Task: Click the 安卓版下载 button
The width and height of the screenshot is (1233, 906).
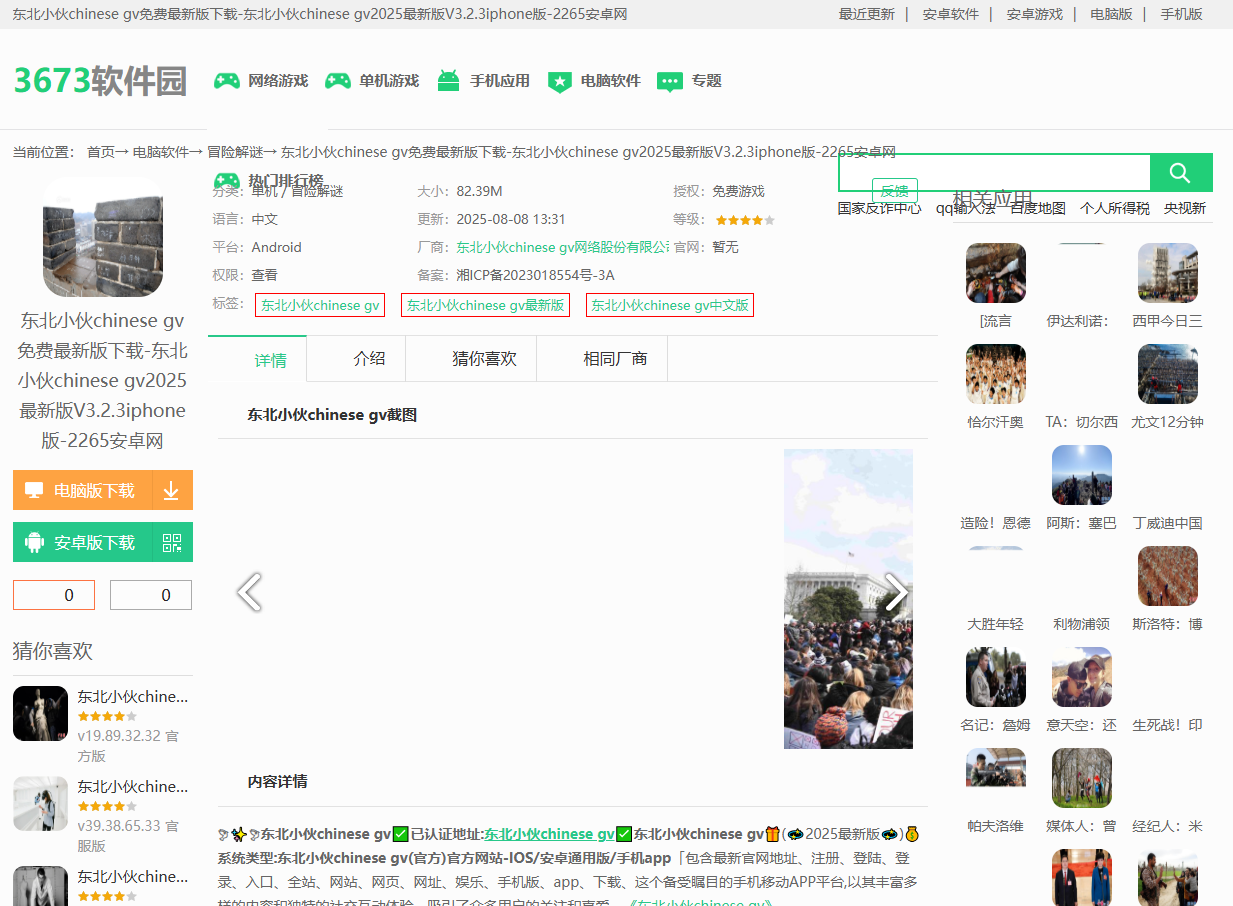Action: (x=83, y=542)
